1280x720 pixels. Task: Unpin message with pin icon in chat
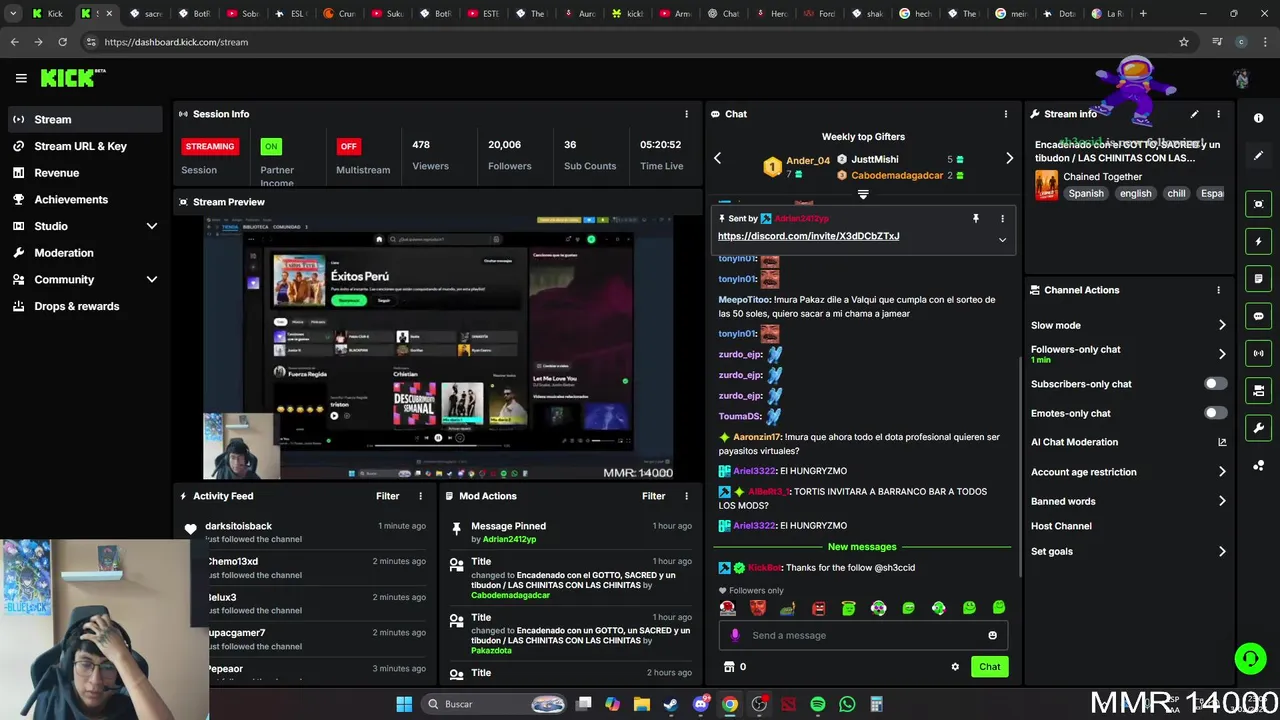tap(976, 218)
